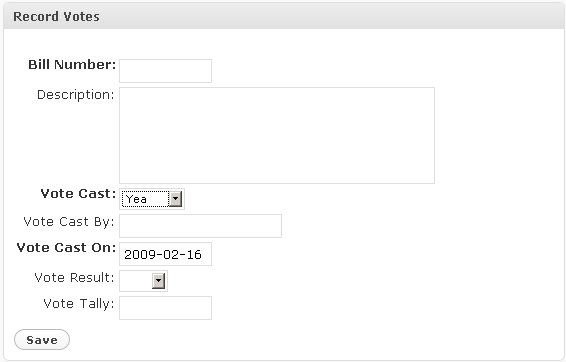This screenshot has width=566, height=362.
Task: Click the arrow button on Vote Cast dropdown
Action: pyautogui.click(x=175, y=199)
